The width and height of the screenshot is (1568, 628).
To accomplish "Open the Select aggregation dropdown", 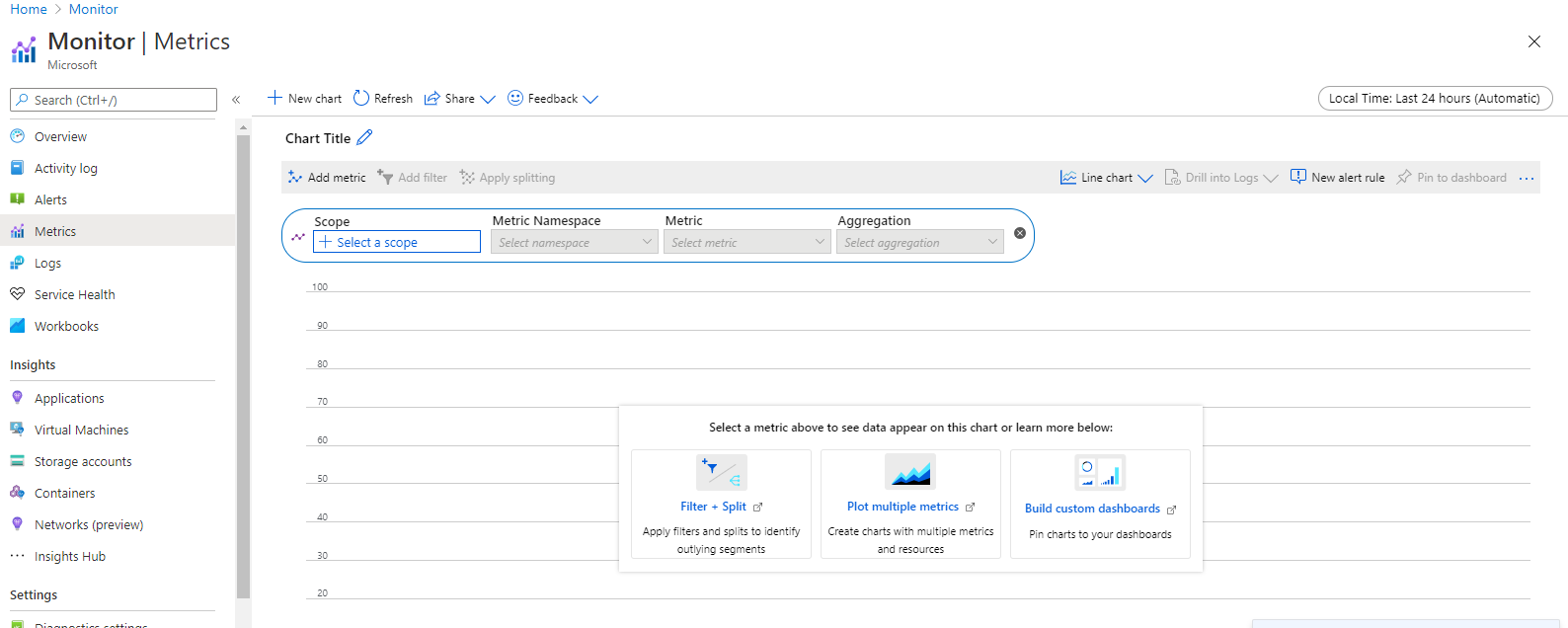I will click(920, 242).
